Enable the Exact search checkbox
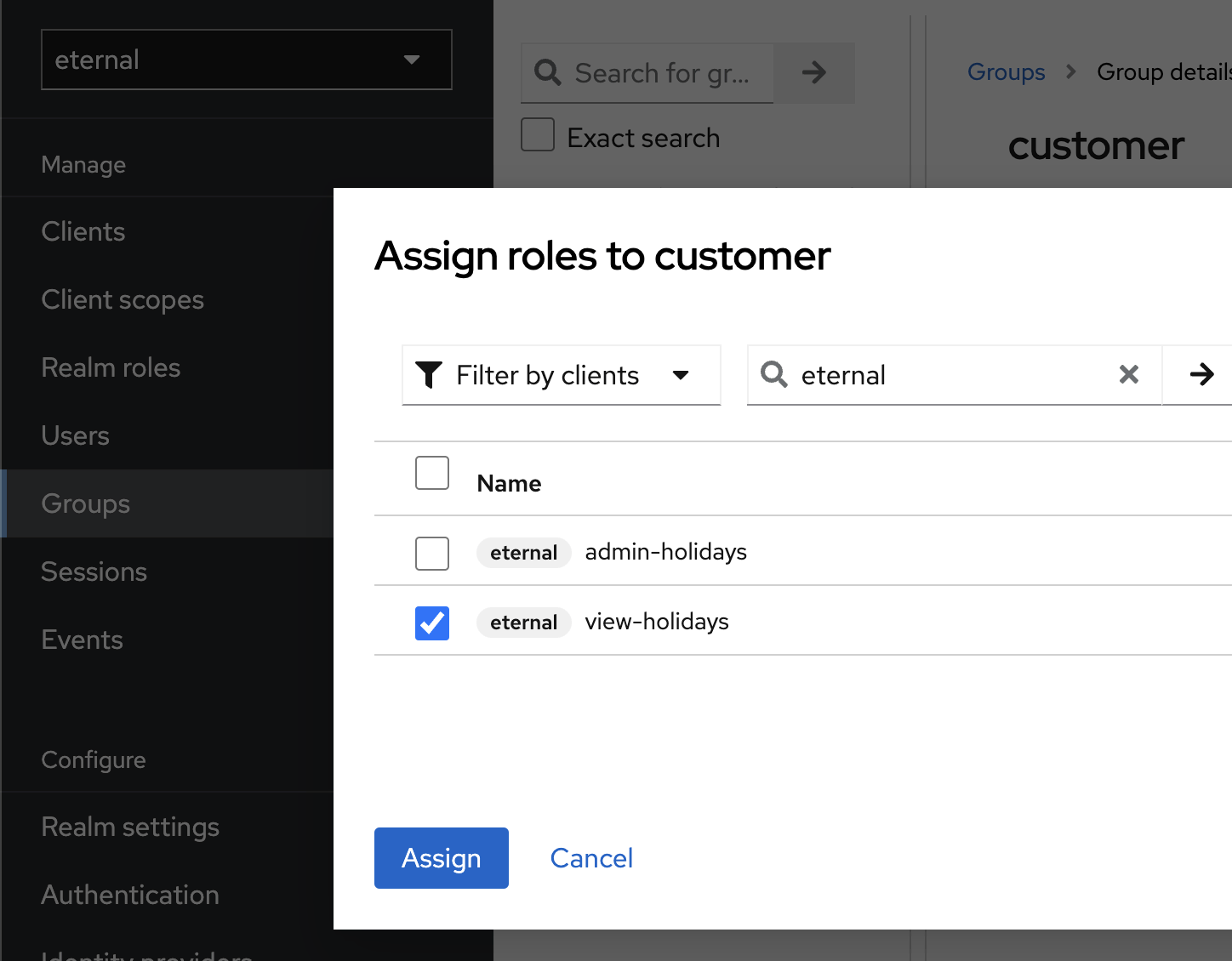Viewport: 1232px width, 961px height. click(537, 134)
